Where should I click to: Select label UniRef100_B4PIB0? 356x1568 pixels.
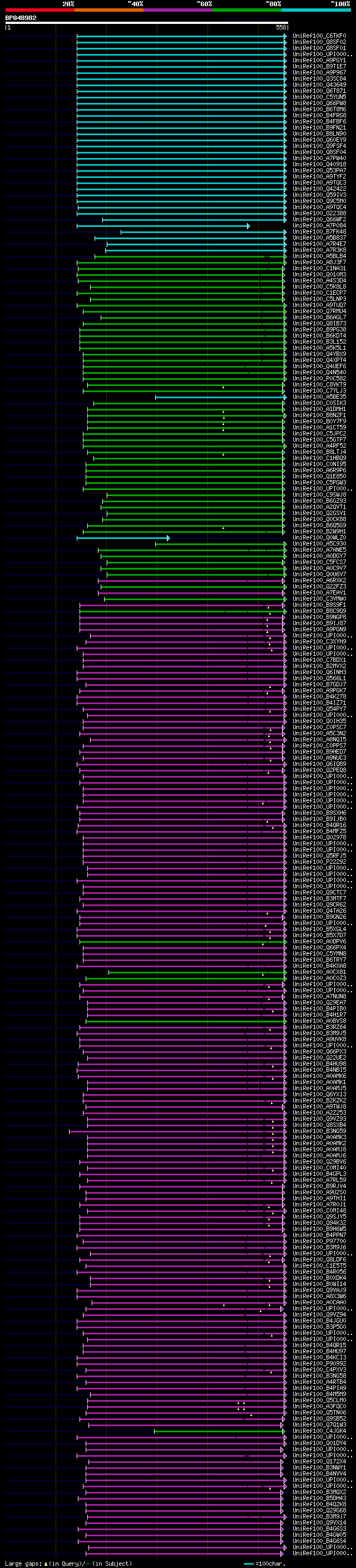coord(319,1008)
